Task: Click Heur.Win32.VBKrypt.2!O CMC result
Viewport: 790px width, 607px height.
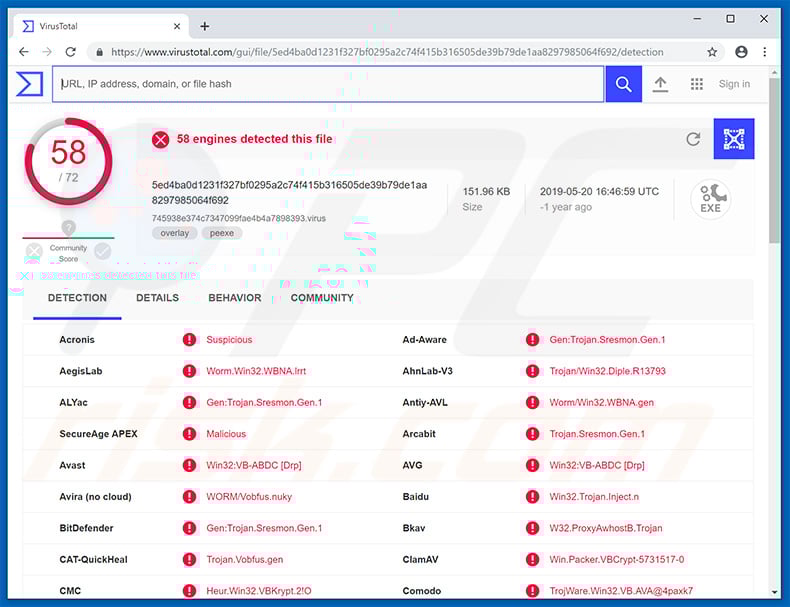Action: click(259, 590)
